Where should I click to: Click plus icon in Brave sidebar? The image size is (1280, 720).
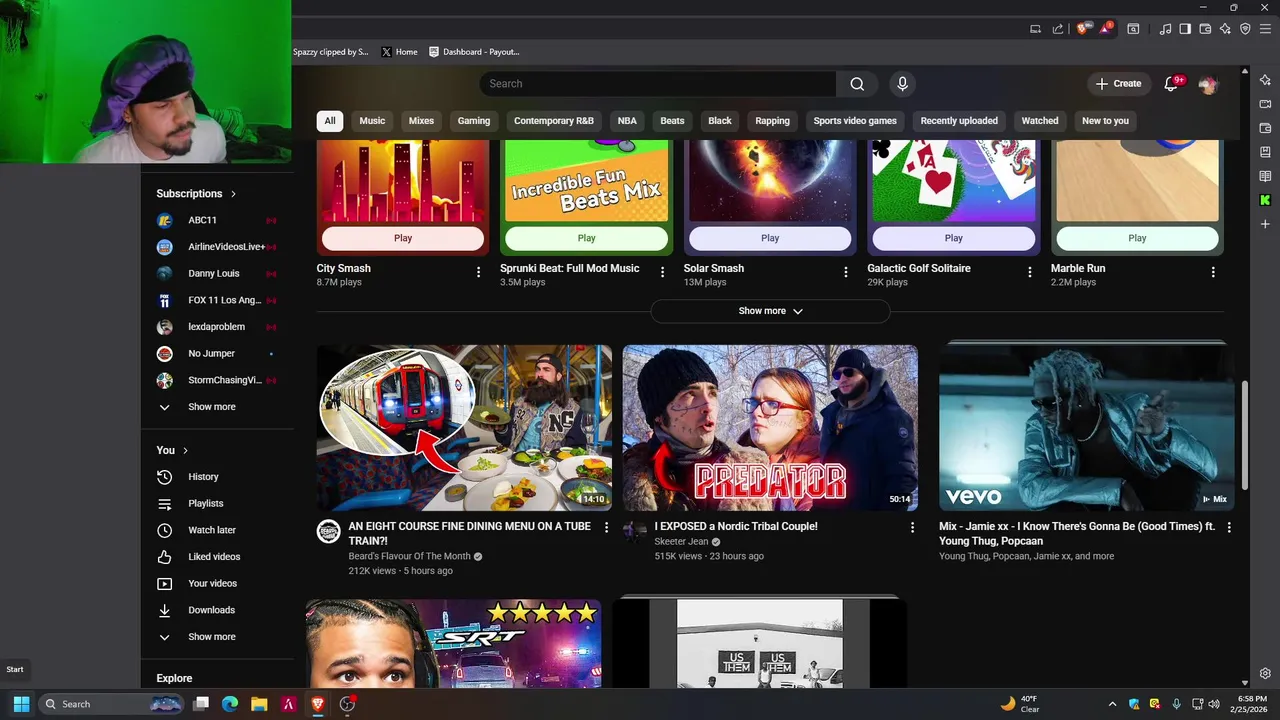click(1265, 224)
